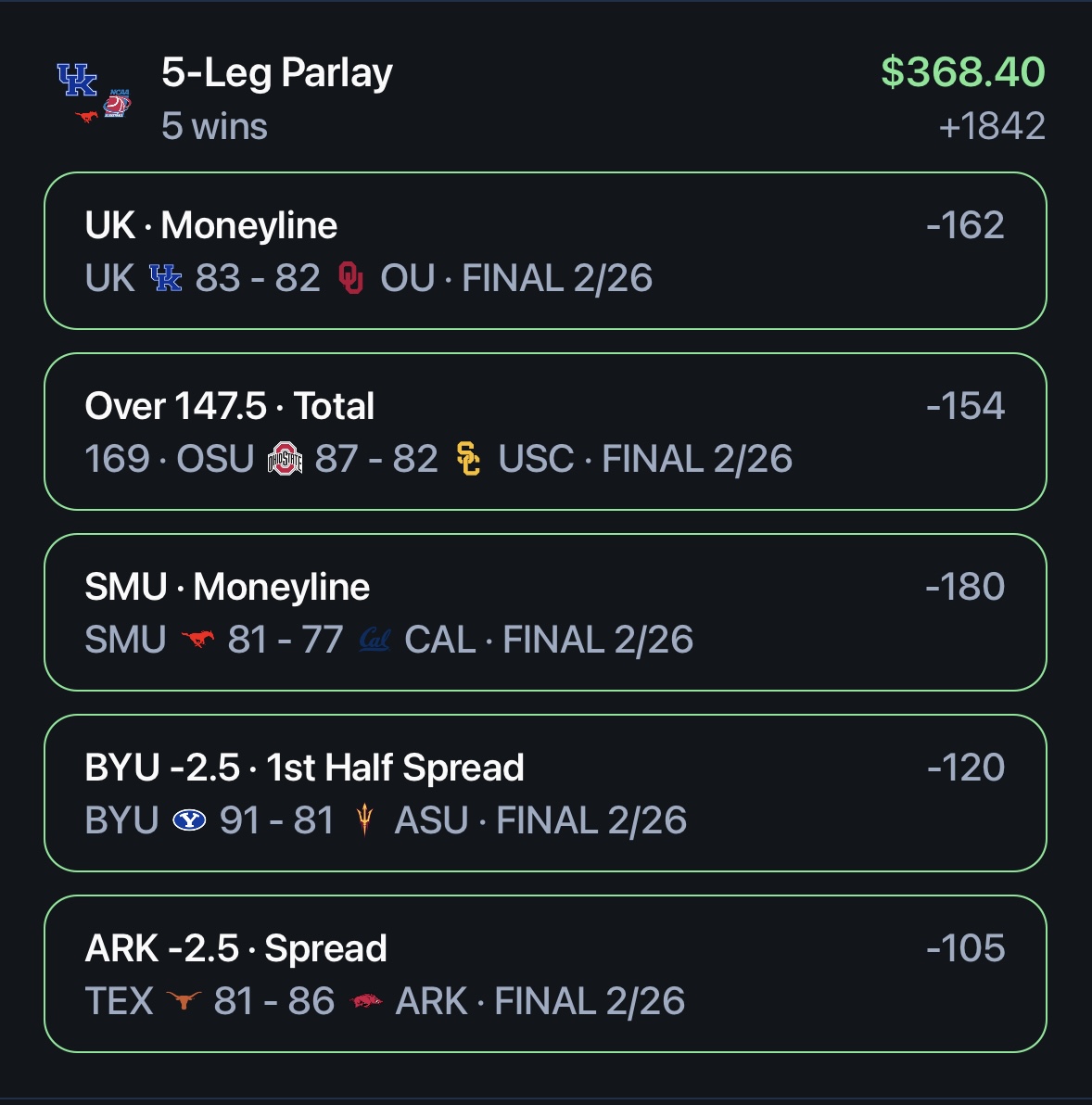Select the SMU Moneyline leg card
The height and width of the screenshot is (1105, 1092).
click(545, 613)
